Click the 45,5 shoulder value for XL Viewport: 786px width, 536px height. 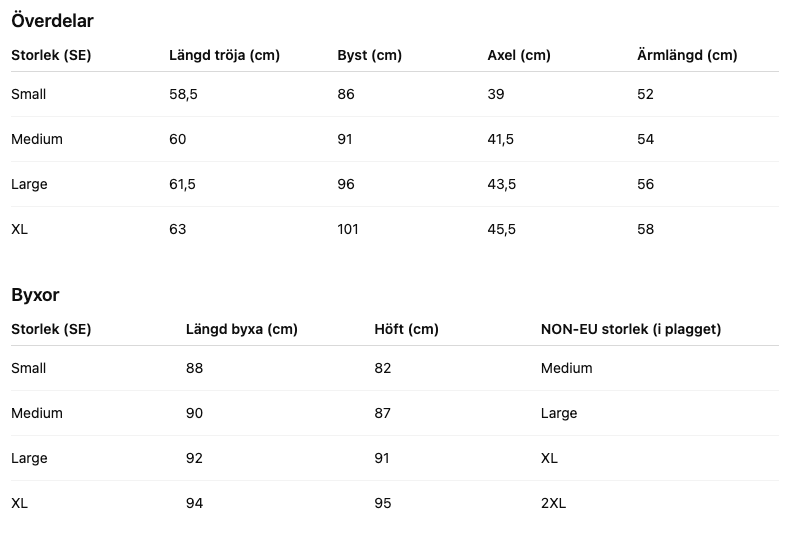tap(501, 229)
